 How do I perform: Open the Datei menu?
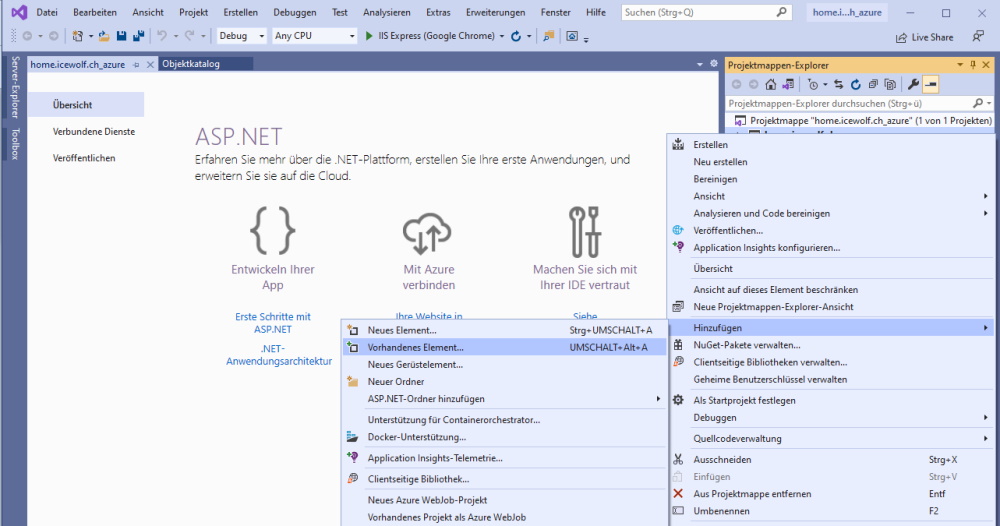(47, 12)
